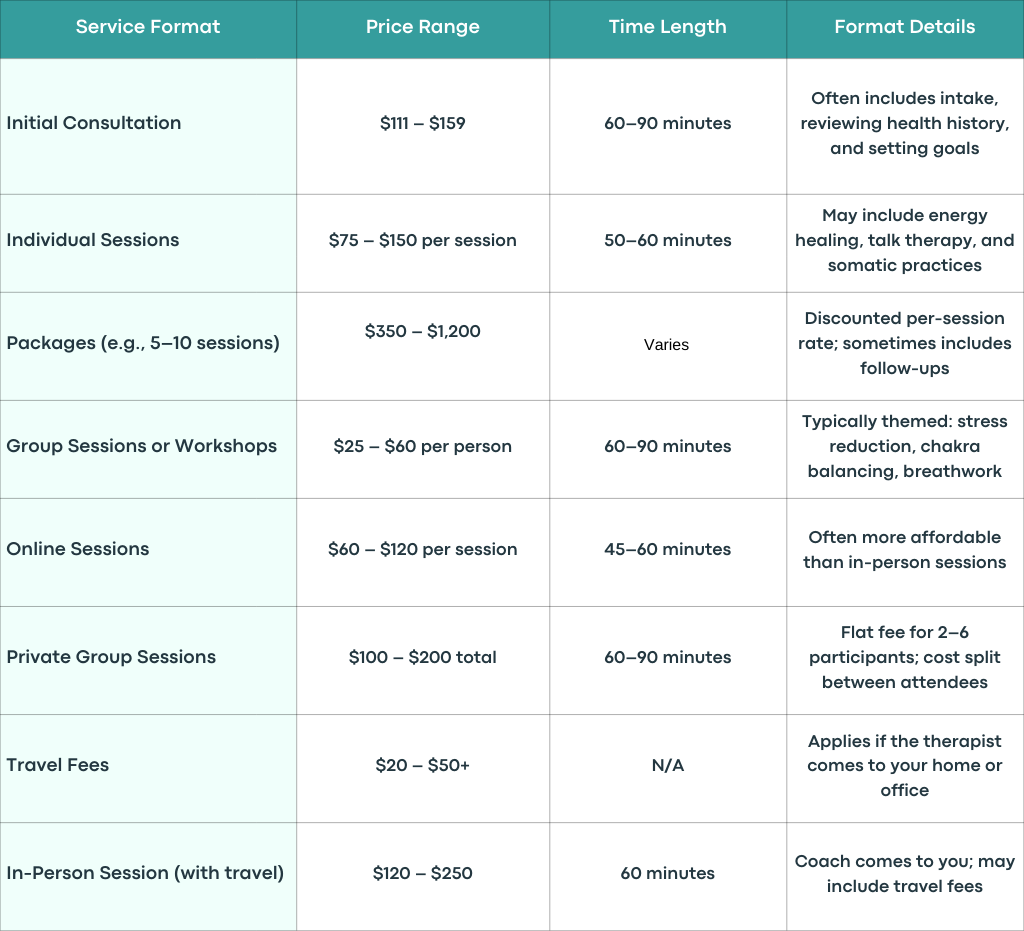Screen dimensions: 1024x931
Task: Click the Coach comes to you details text
Action: point(904,874)
